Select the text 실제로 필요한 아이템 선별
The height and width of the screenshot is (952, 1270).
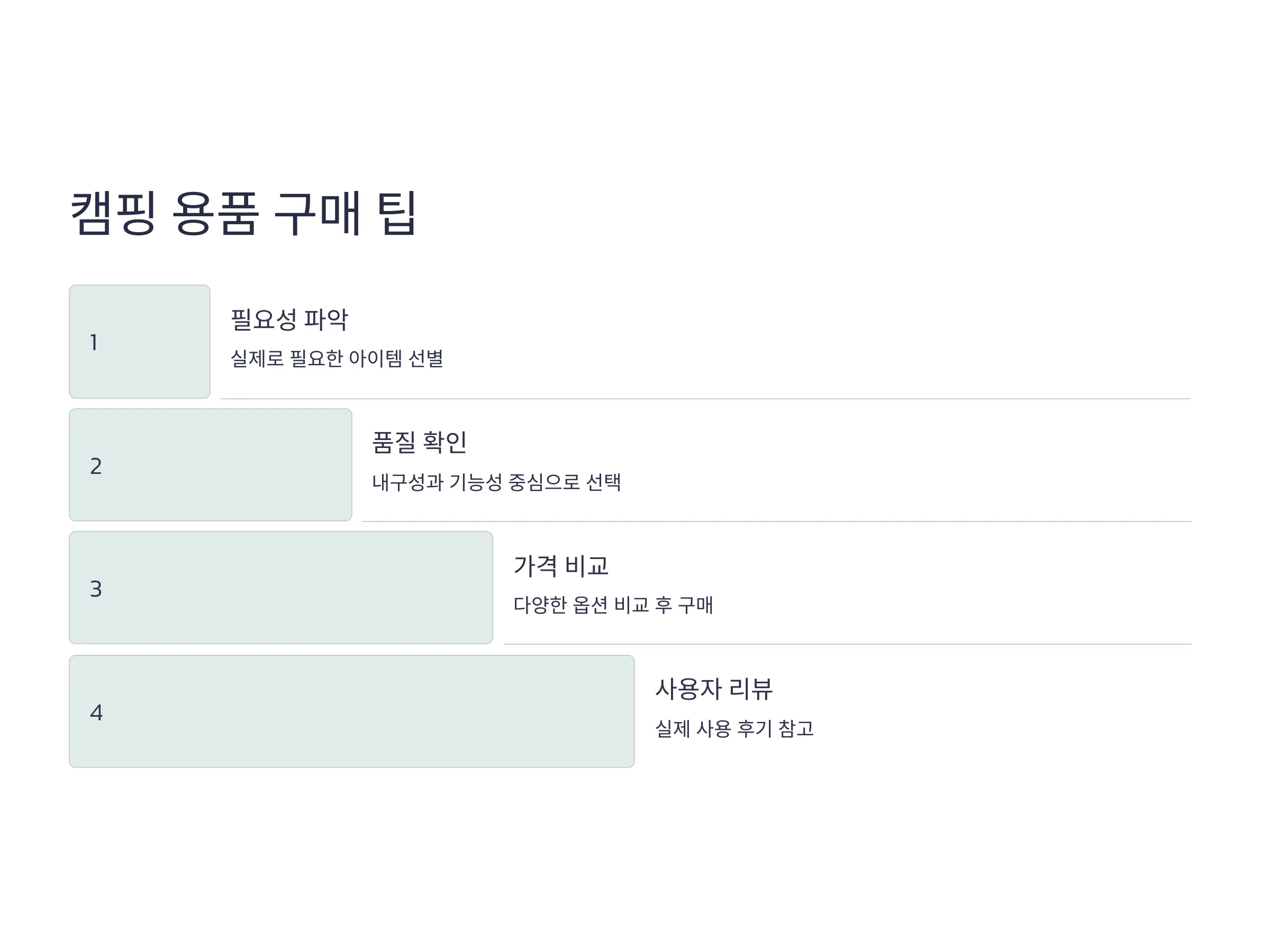coord(337,359)
